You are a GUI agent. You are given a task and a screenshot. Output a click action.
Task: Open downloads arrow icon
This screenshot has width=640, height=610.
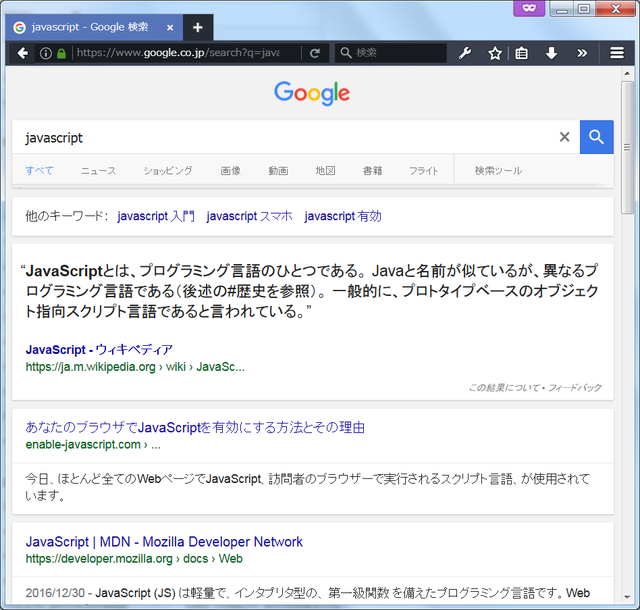point(551,53)
